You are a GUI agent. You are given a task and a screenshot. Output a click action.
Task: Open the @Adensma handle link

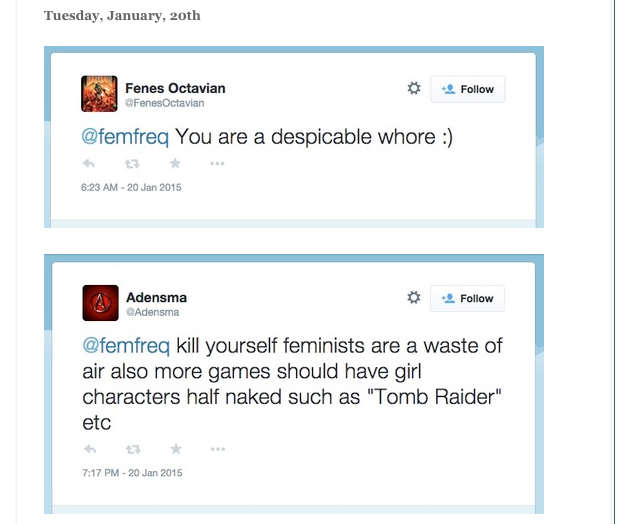click(x=153, y=312)
